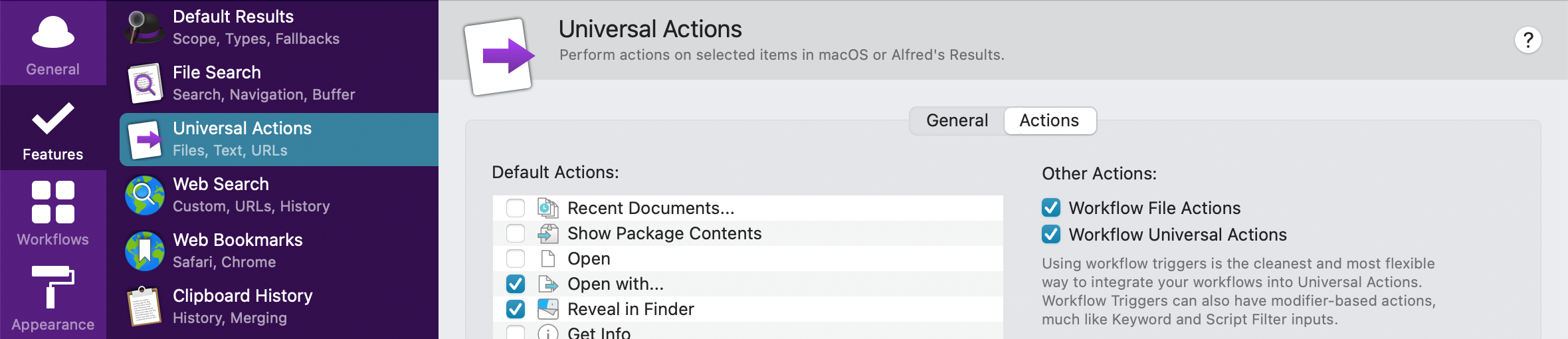Viewport: 1568px width, 339px height.
Task: Open the General preferences hat icon
Action: click(53, 33)
